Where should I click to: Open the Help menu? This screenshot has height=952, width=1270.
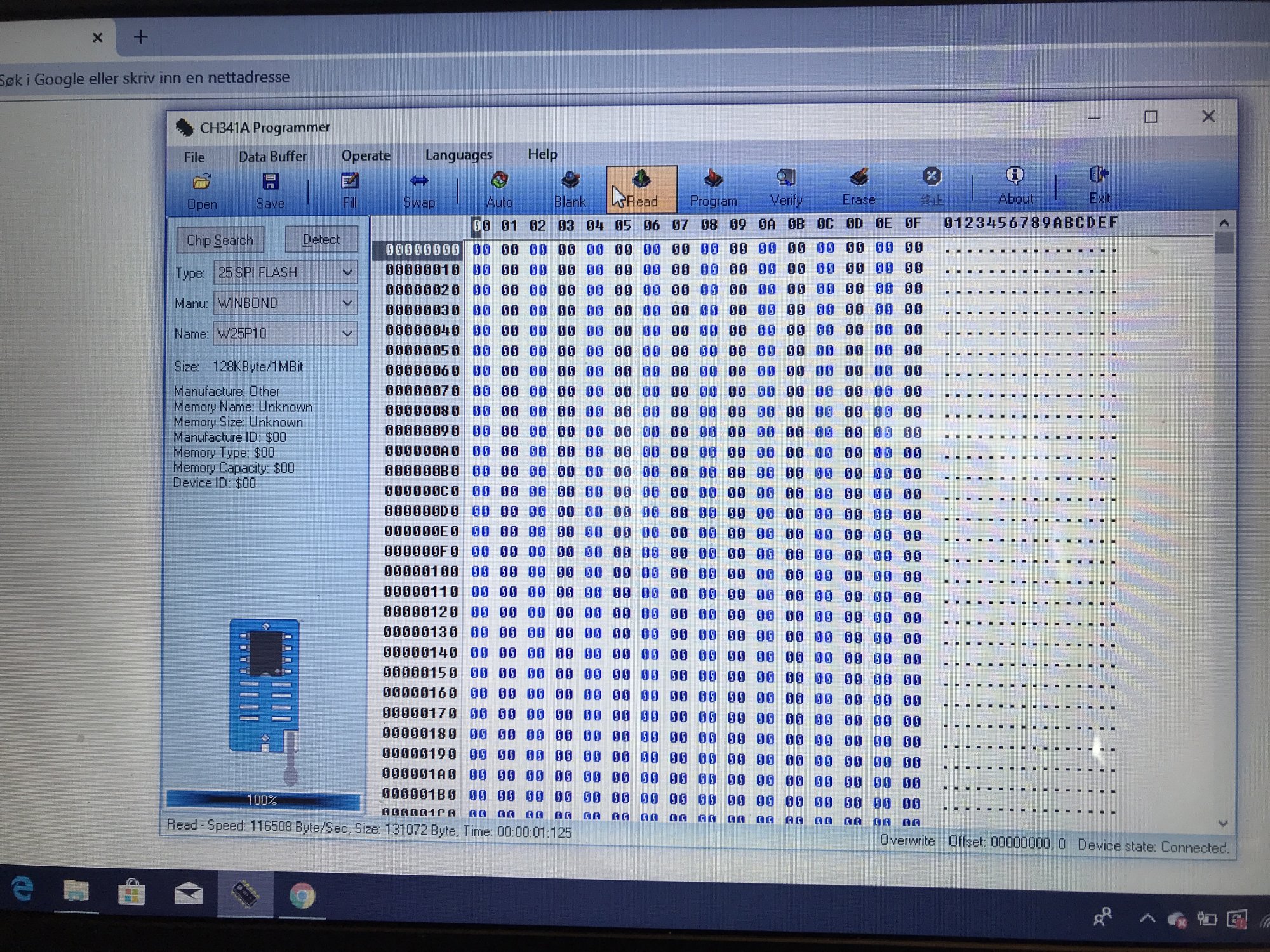pos(542,154)
